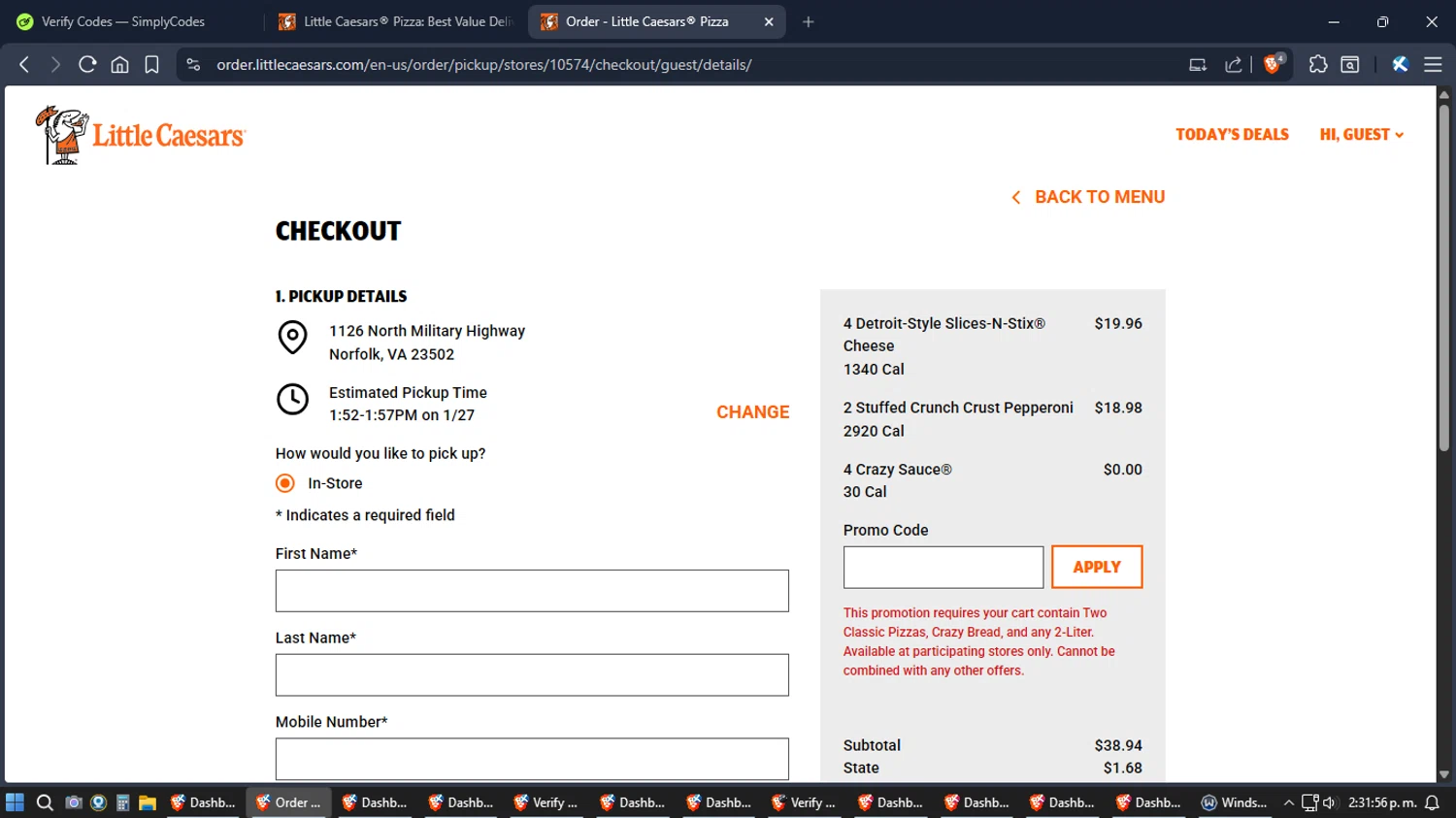Close the Order - Little Caesars tab
Screen dimensions: 1456x818
pyautogui.click(x=769, y=21)
